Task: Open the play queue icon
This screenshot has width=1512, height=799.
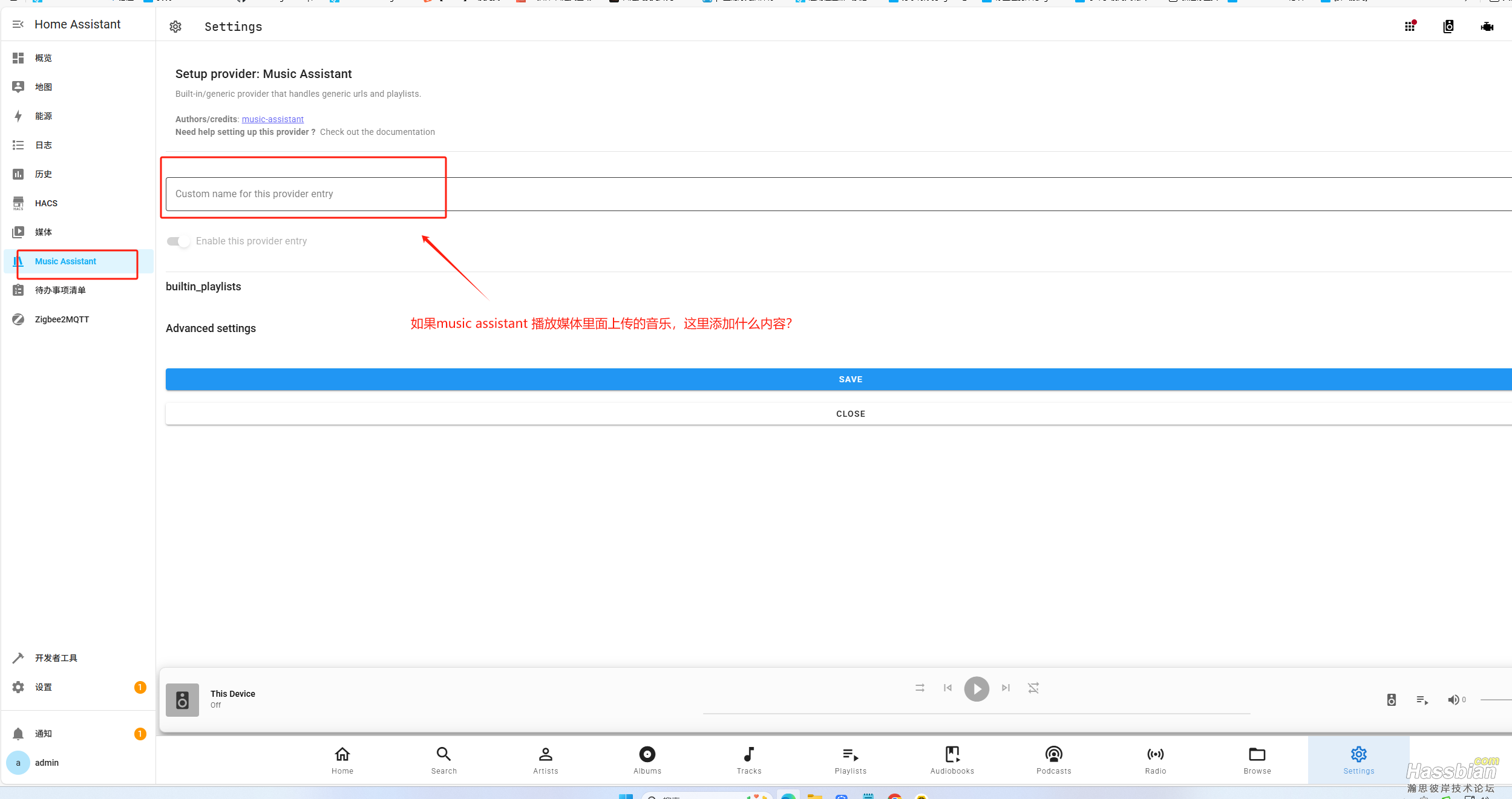Action: coord(1422,700)
